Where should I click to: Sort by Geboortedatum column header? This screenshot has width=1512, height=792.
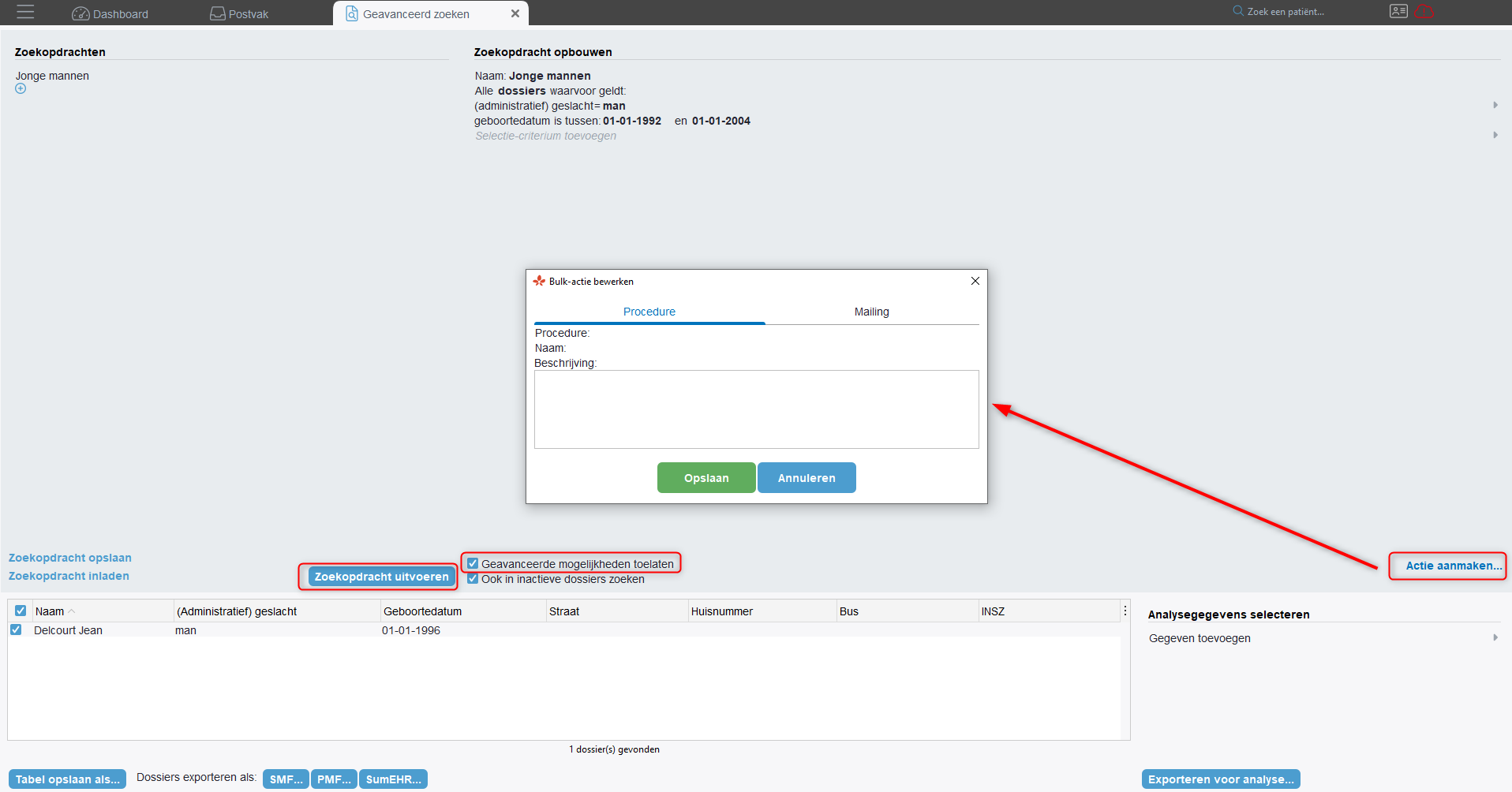[463, 611]
